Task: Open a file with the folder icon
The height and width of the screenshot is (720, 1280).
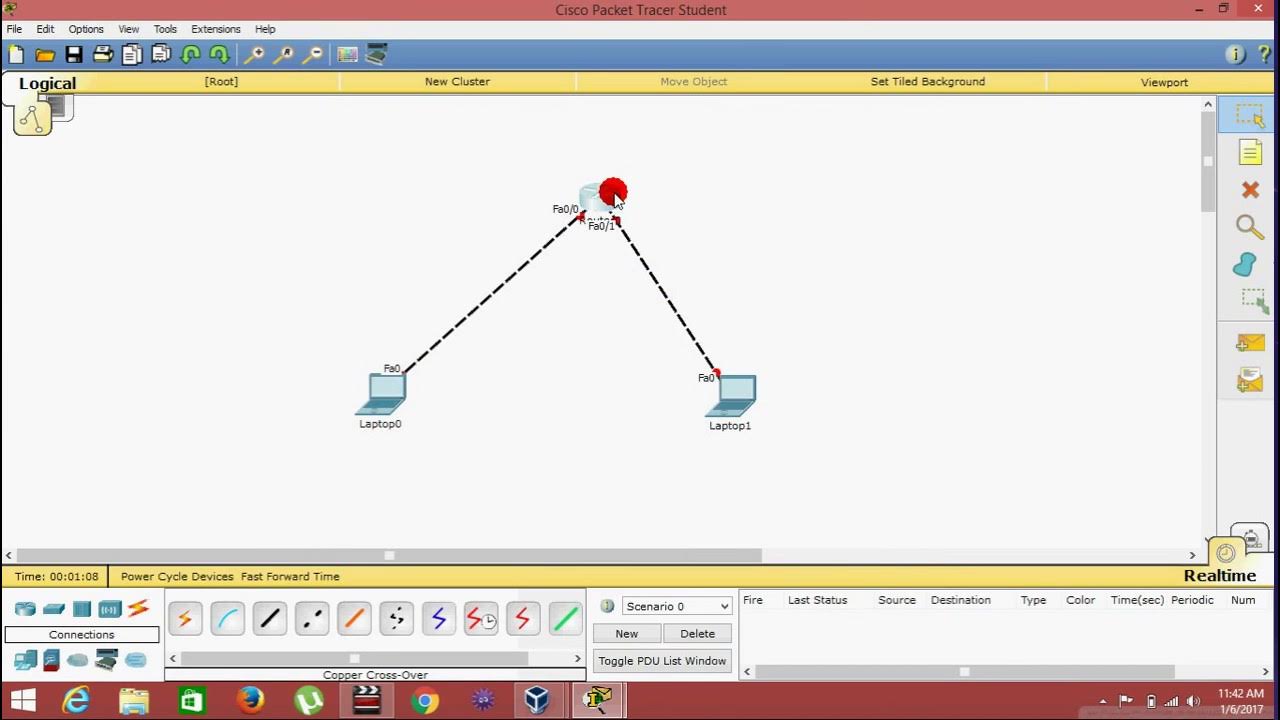Action: [x=45, y=55]
